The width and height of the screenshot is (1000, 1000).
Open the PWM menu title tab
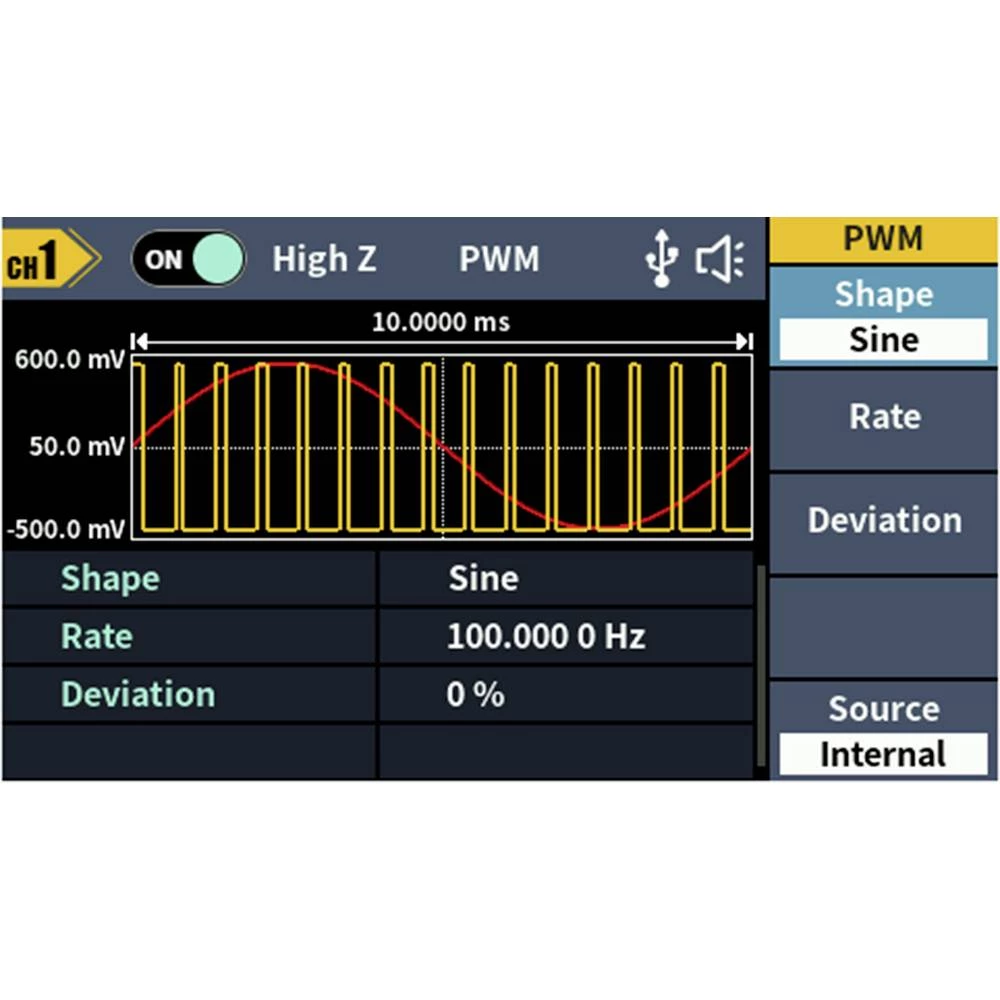883,240
